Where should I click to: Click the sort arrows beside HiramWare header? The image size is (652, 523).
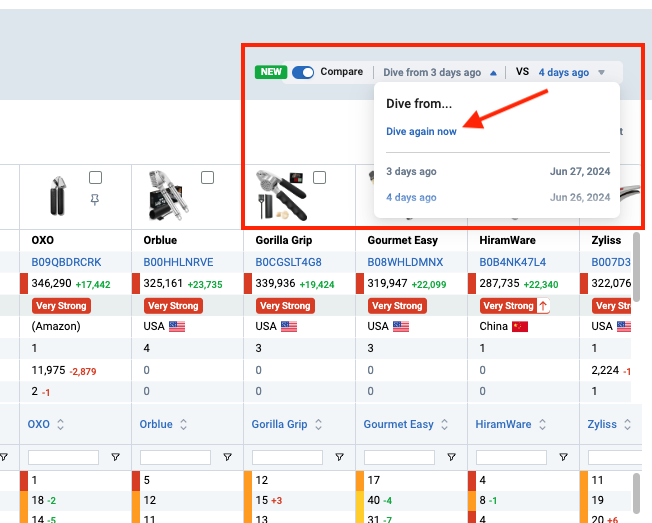tap(542, 424)
